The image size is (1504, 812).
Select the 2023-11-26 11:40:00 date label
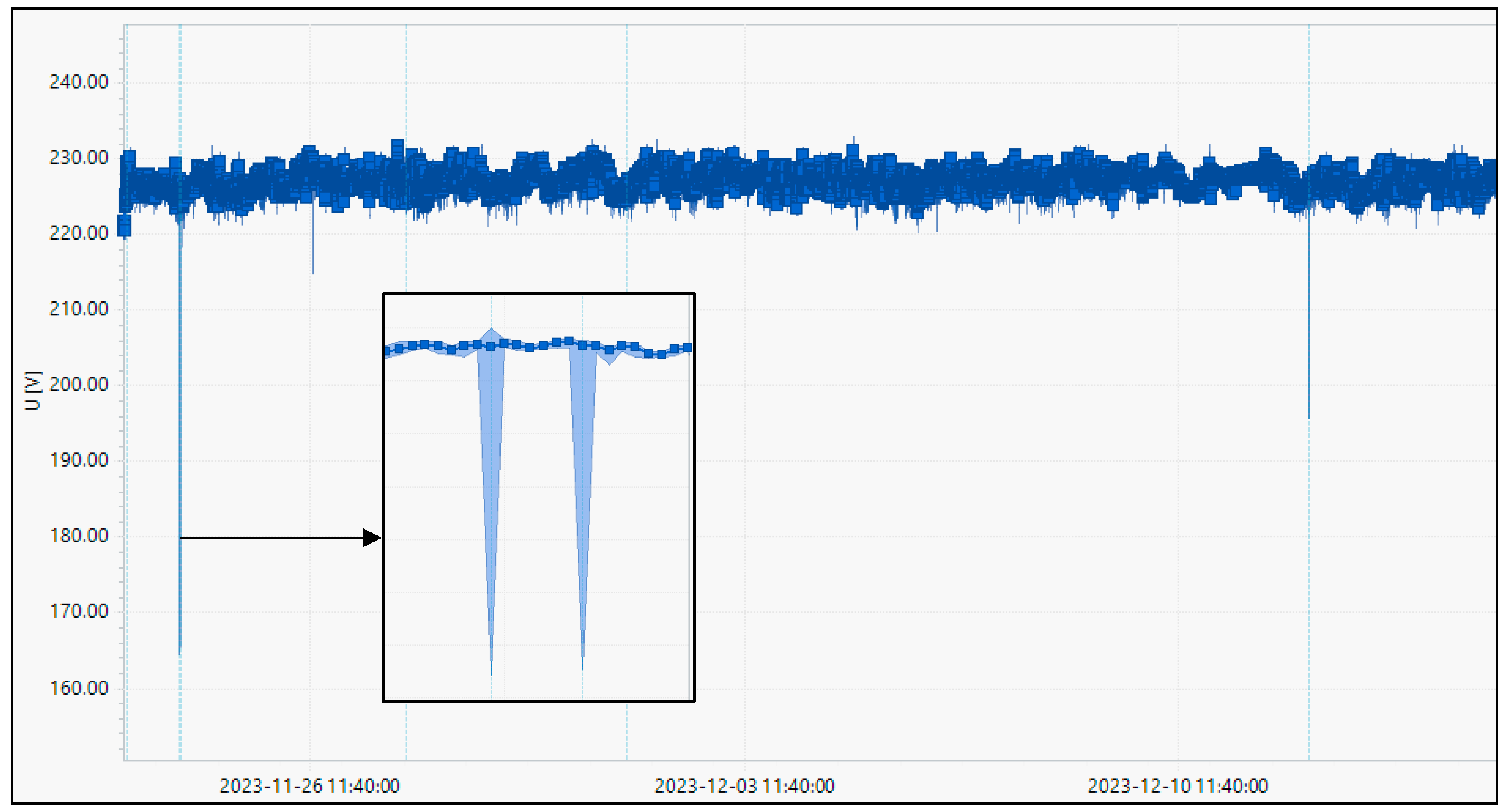[x=309, y=786]
